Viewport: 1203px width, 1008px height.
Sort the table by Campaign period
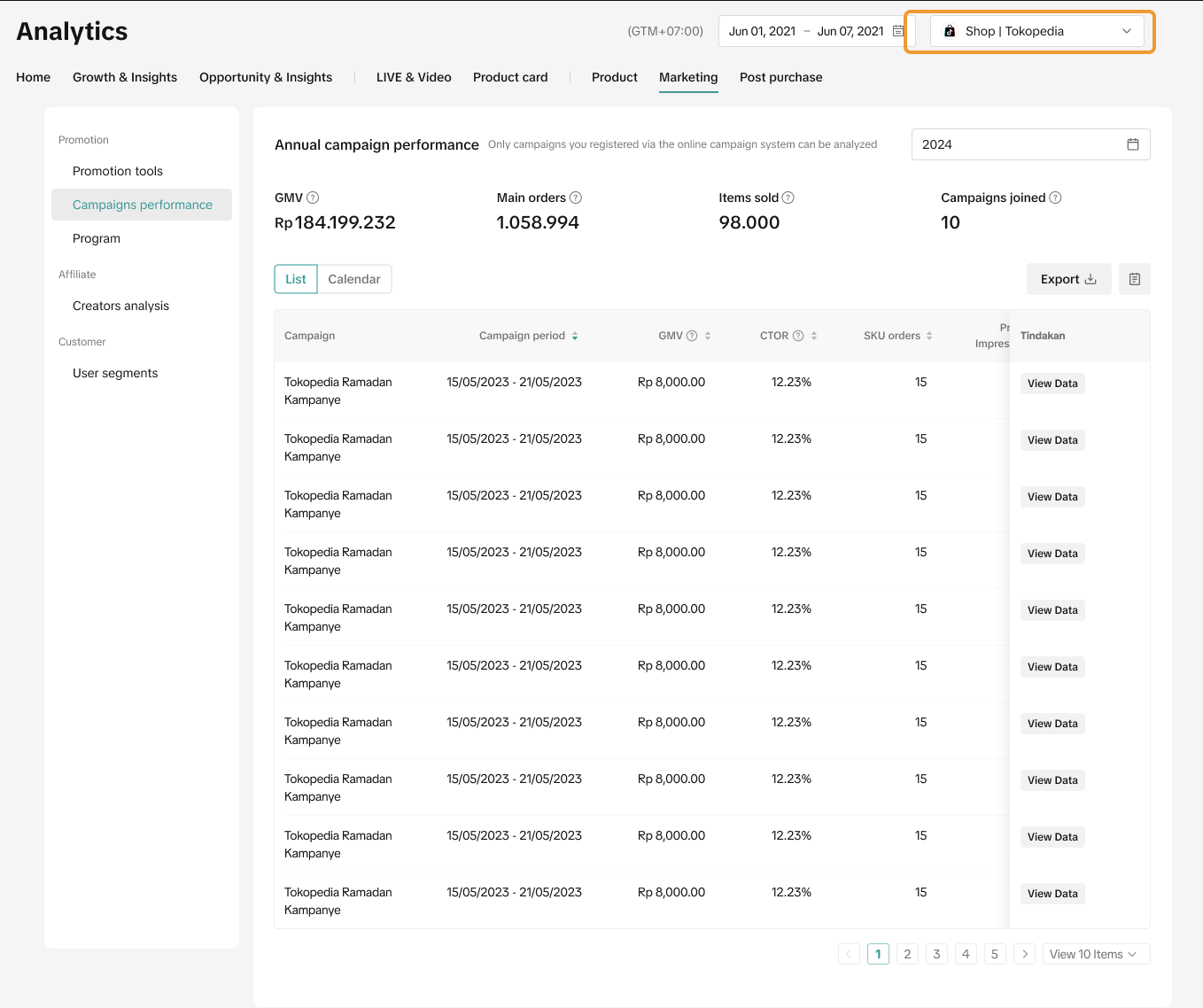(x=575, y=336)
